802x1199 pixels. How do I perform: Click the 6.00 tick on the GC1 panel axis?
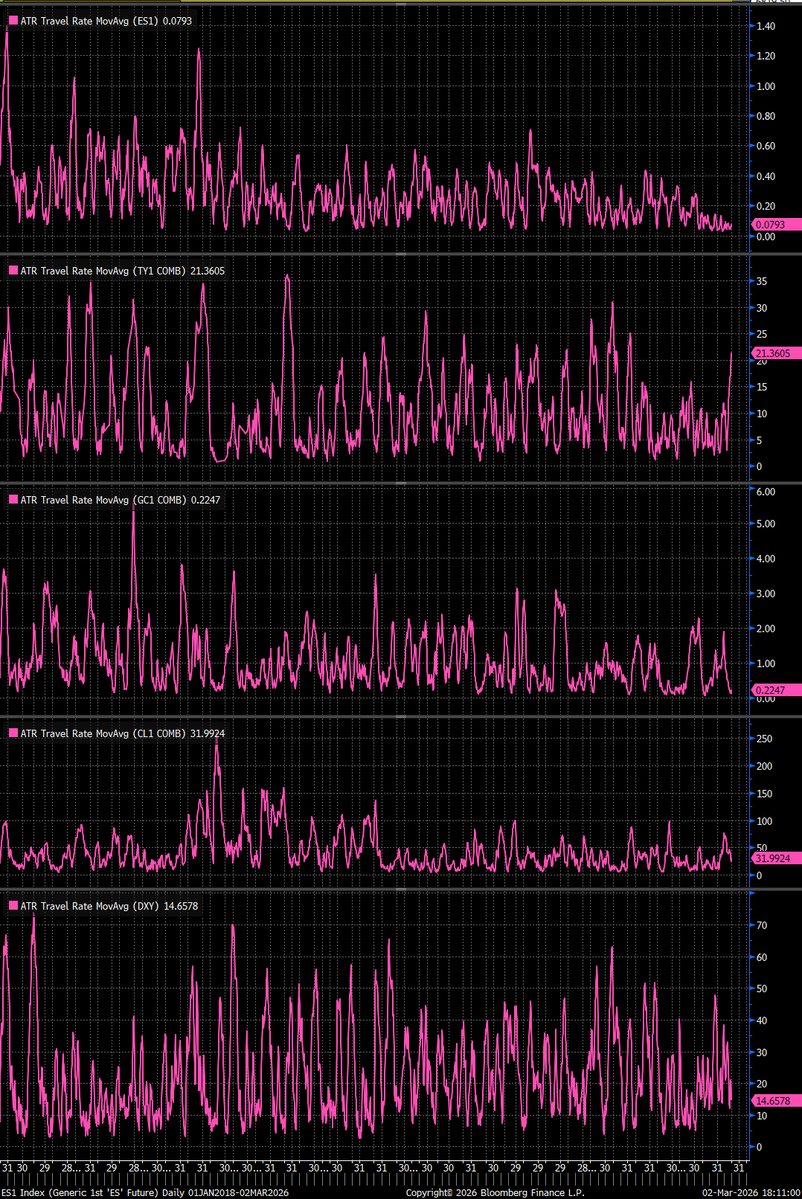[765, 492]
